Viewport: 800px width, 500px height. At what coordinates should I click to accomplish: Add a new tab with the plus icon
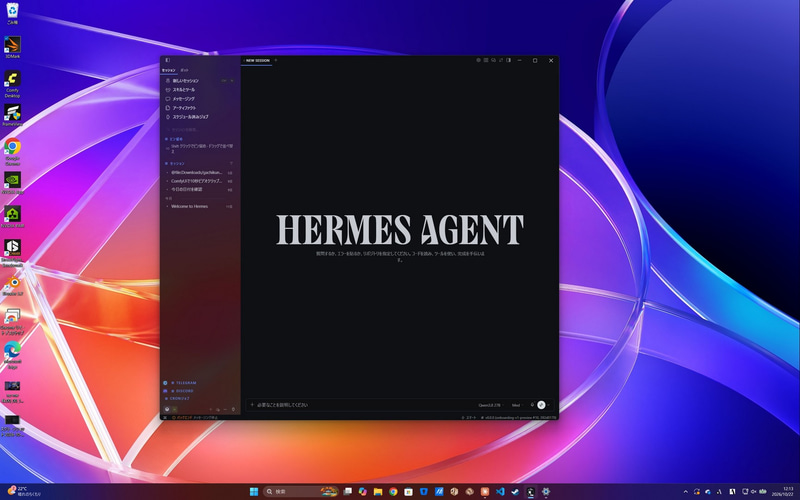[x=276, y=60]
